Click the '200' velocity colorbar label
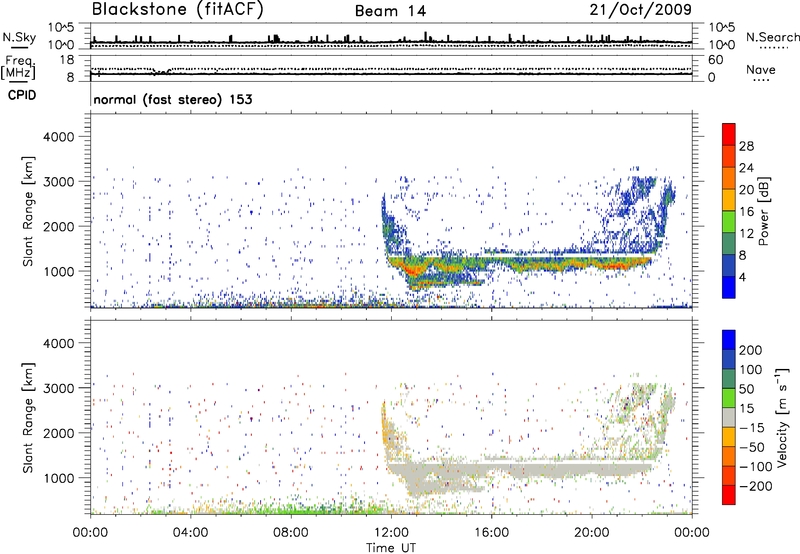 751,350
